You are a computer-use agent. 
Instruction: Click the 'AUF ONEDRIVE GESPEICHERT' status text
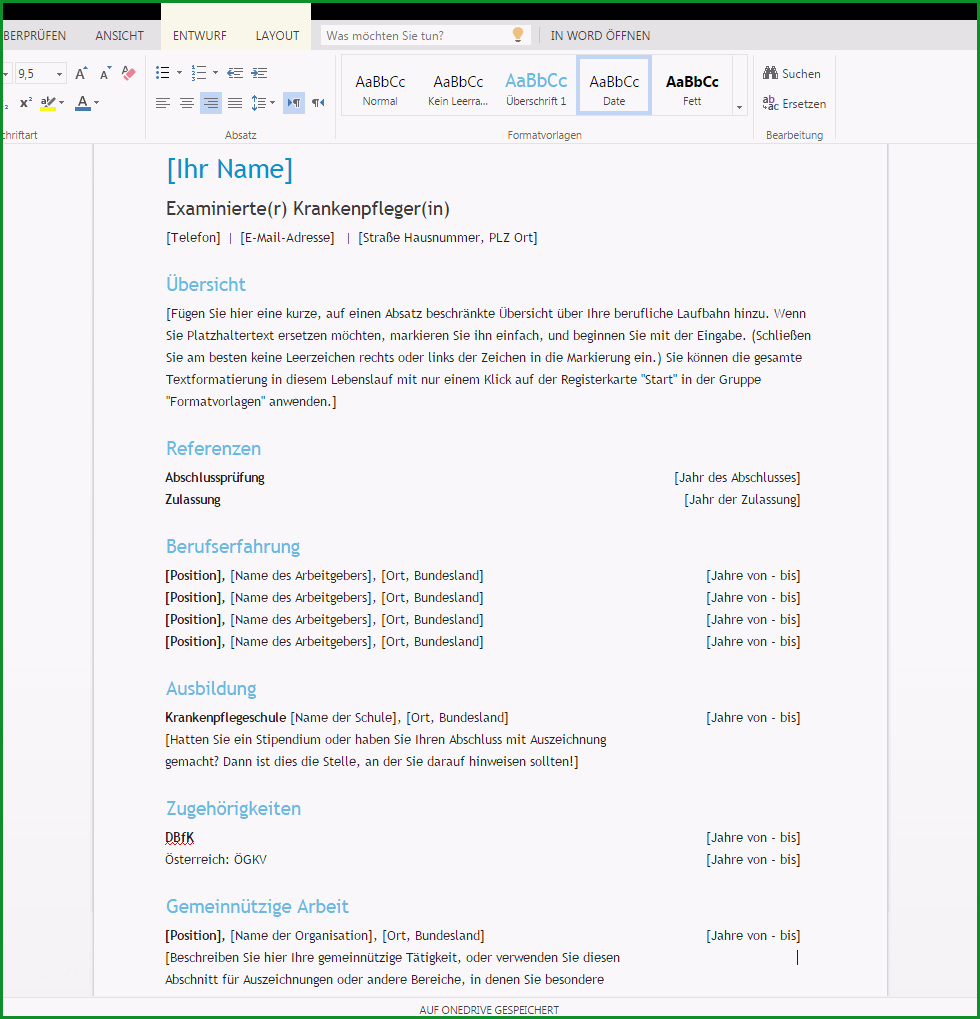(489, 1010)
